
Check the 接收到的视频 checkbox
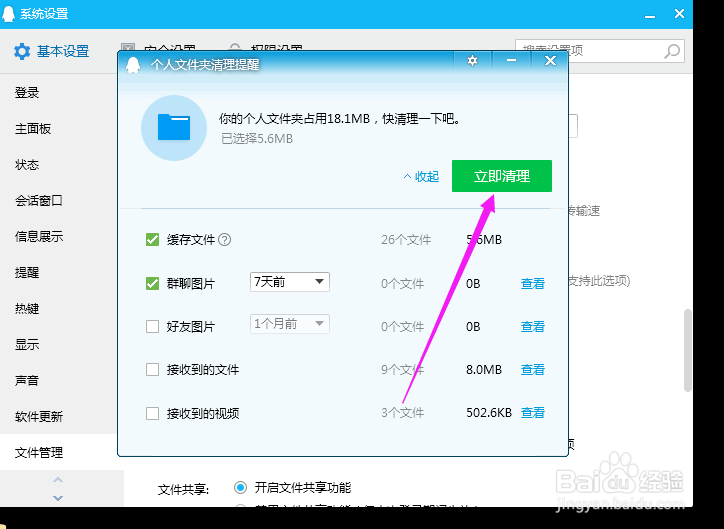[x=152, y=413]
